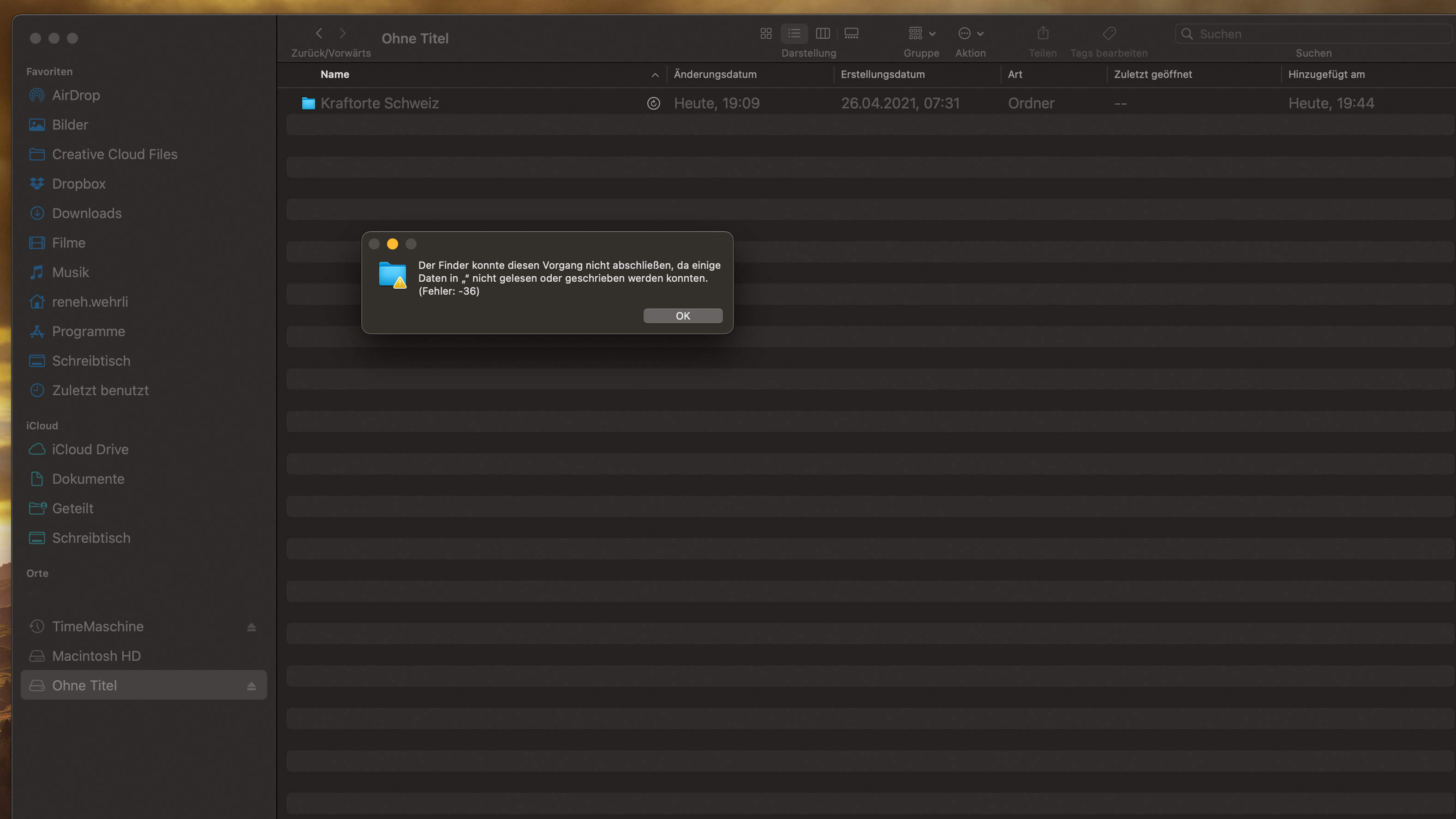This screenshot has height=819, width=1456.
Task: Toggle gallery view in Darstellung
Action: pyautogui.click(x=851, y=33)
